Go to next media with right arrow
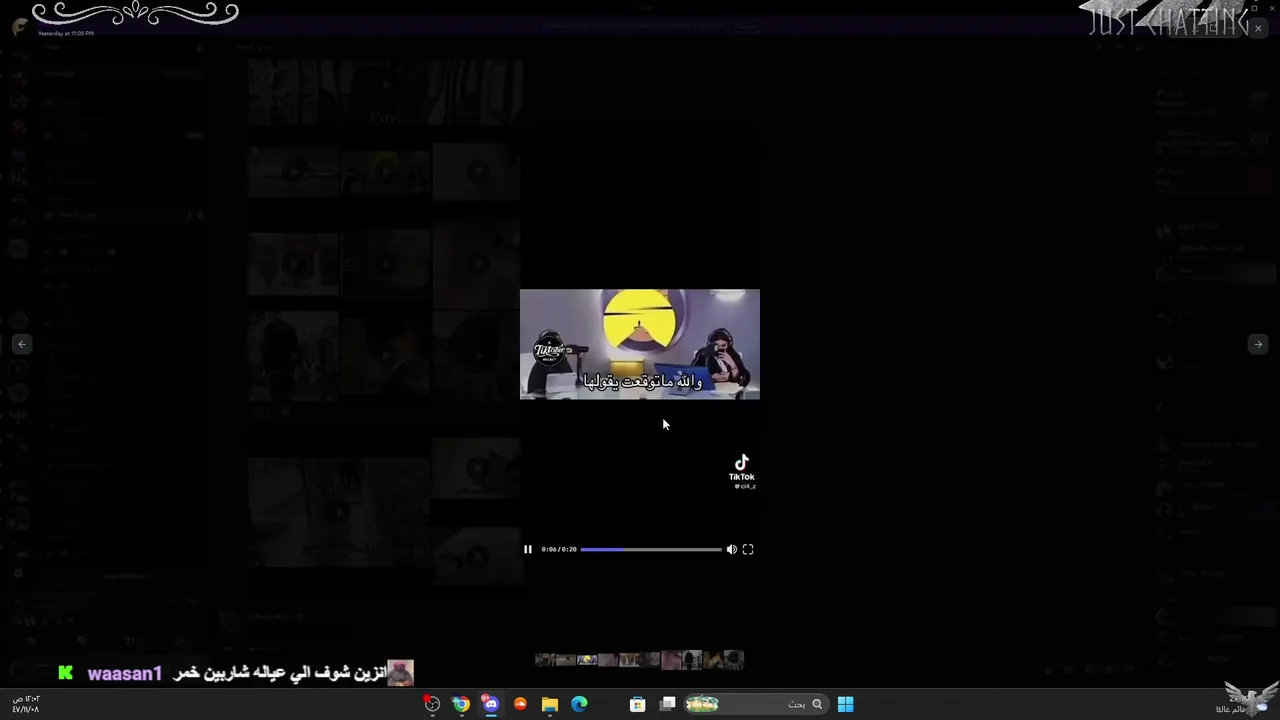 1258,344
